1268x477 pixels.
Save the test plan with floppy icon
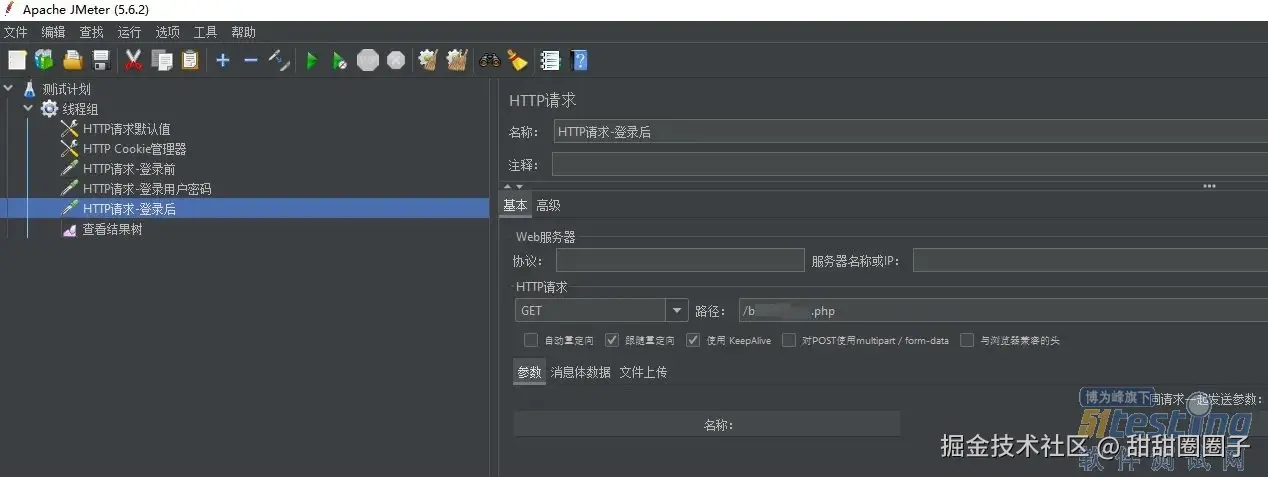click(100, 60)
